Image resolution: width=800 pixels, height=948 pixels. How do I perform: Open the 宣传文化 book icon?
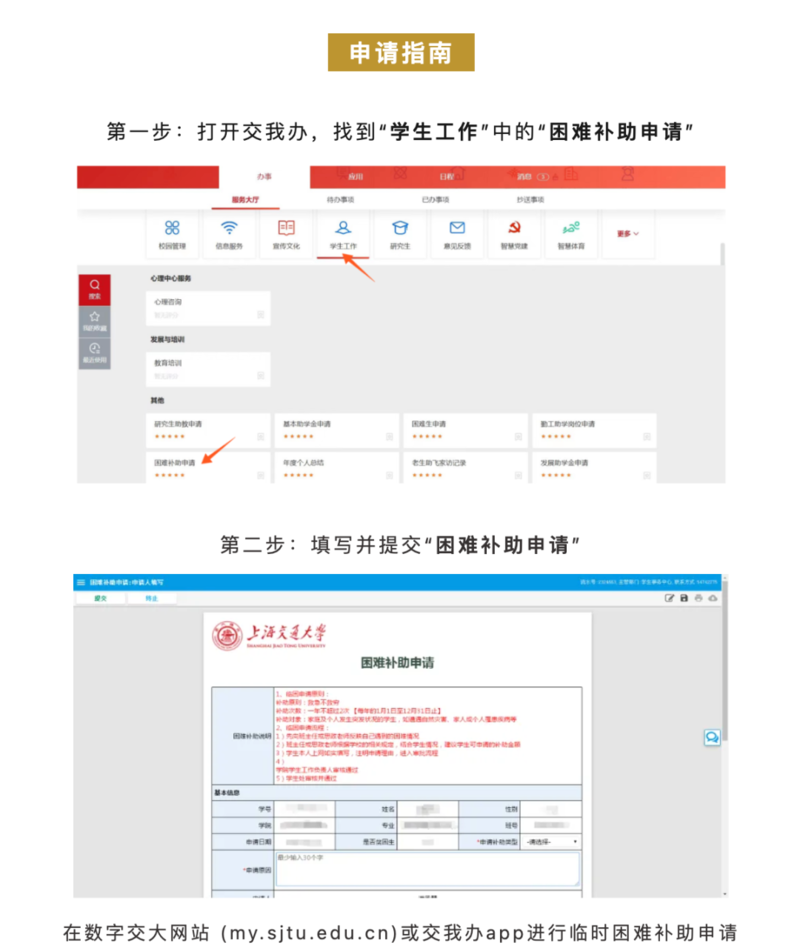[x=286, y=234]
